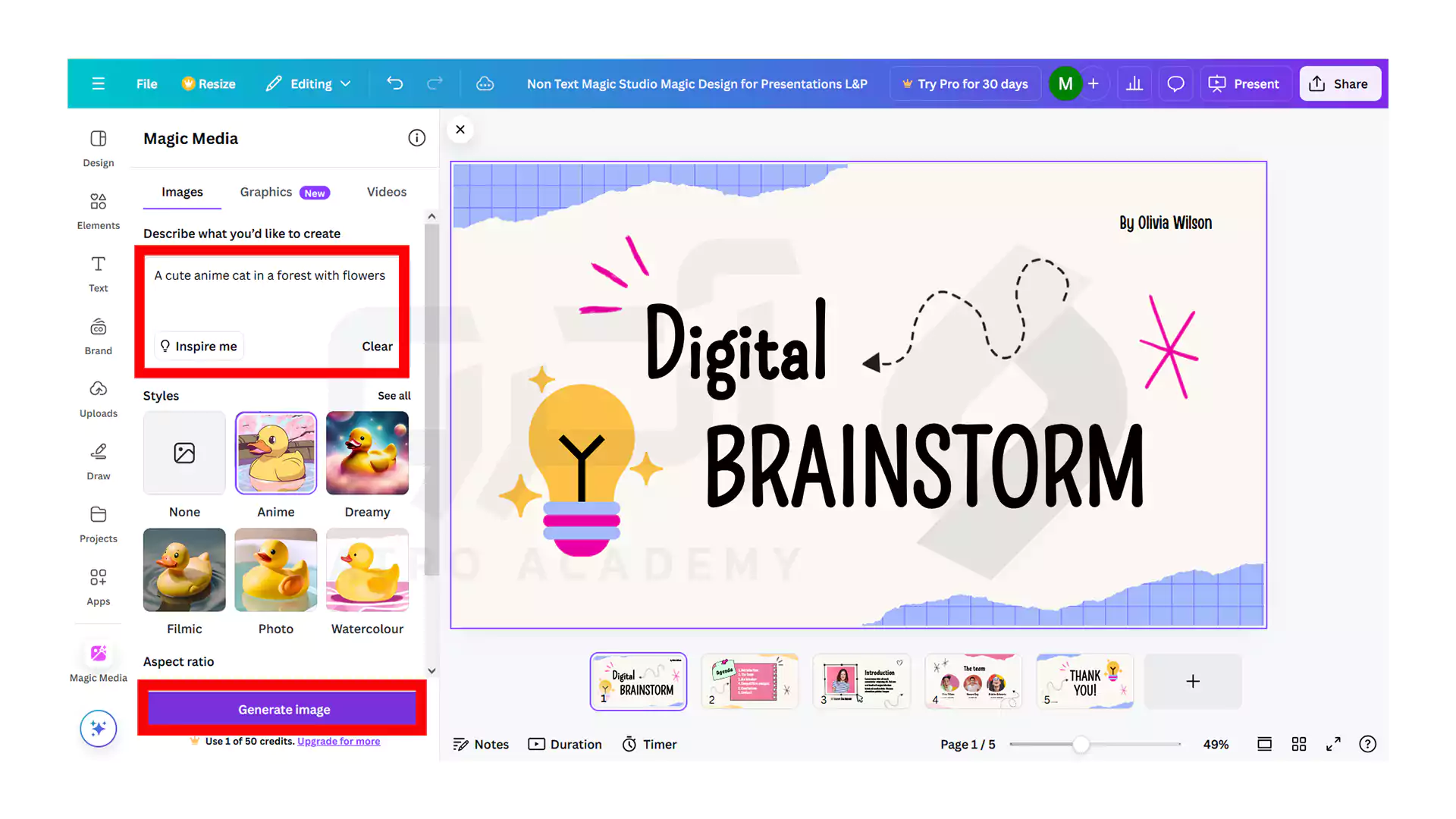Open the hamburger menu

[98, 83]
